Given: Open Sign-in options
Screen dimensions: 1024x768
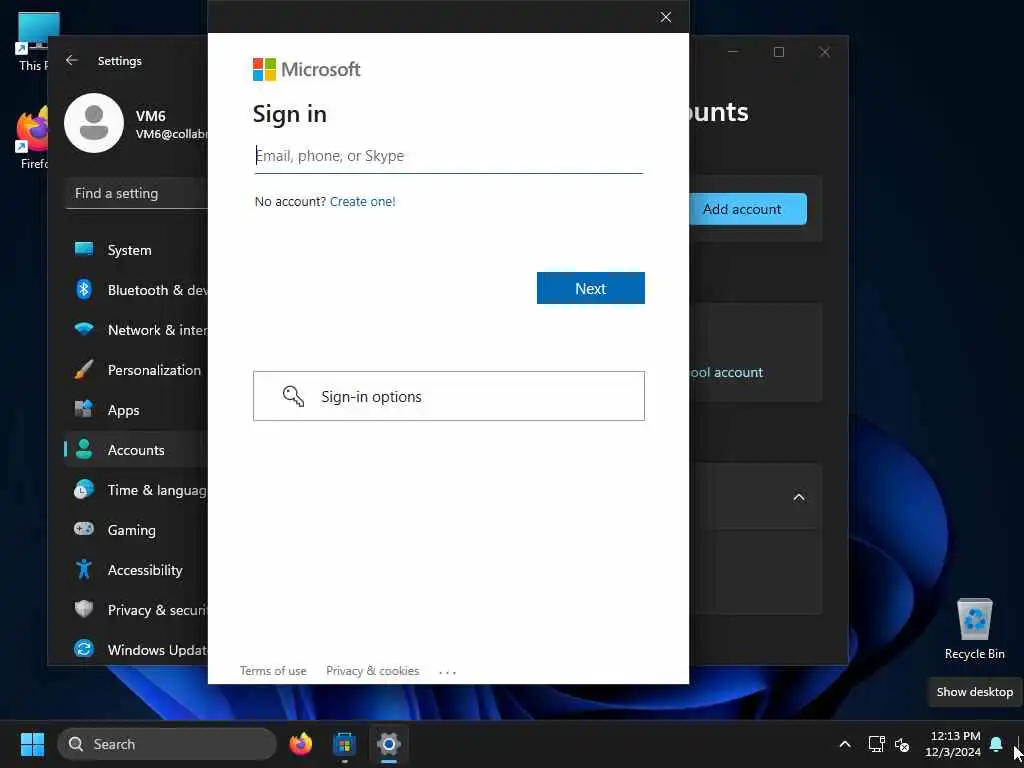Looking at the screenshot, I should [449, 396].
